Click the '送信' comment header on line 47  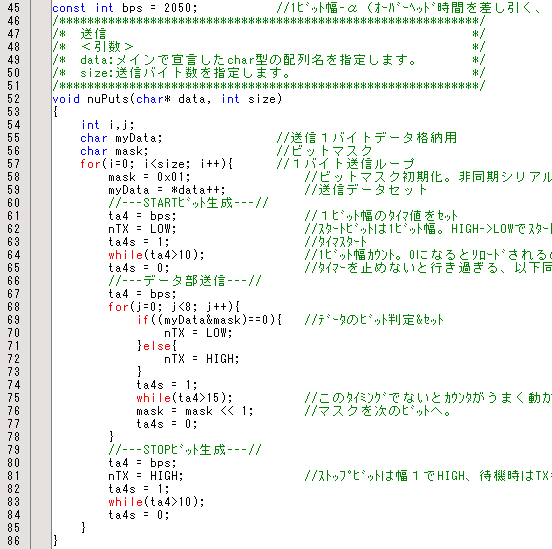click(93, 34)
